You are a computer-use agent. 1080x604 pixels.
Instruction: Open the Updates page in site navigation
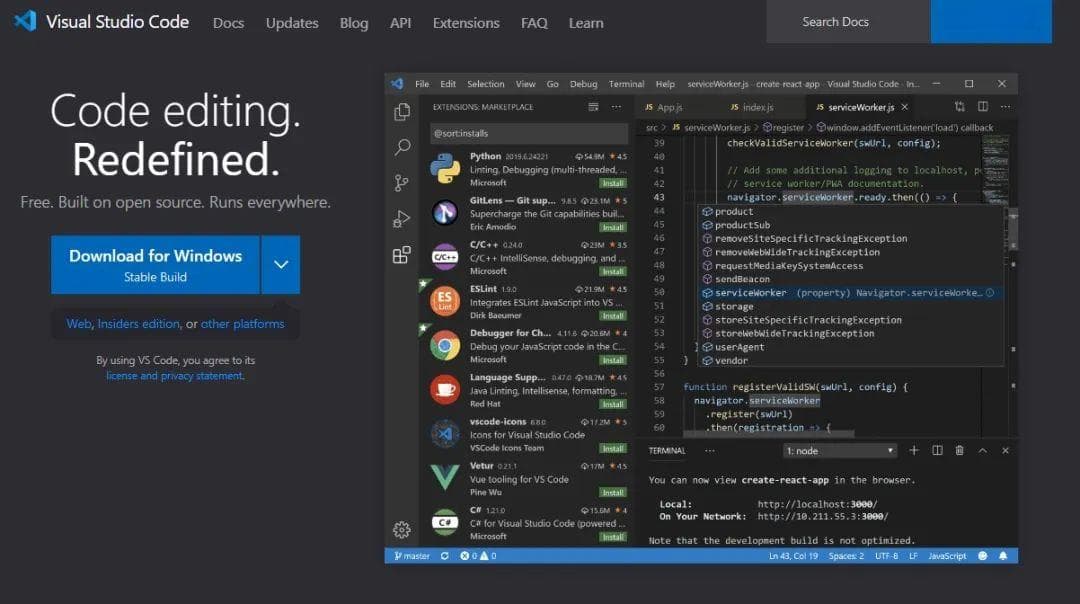click(292, 23)
